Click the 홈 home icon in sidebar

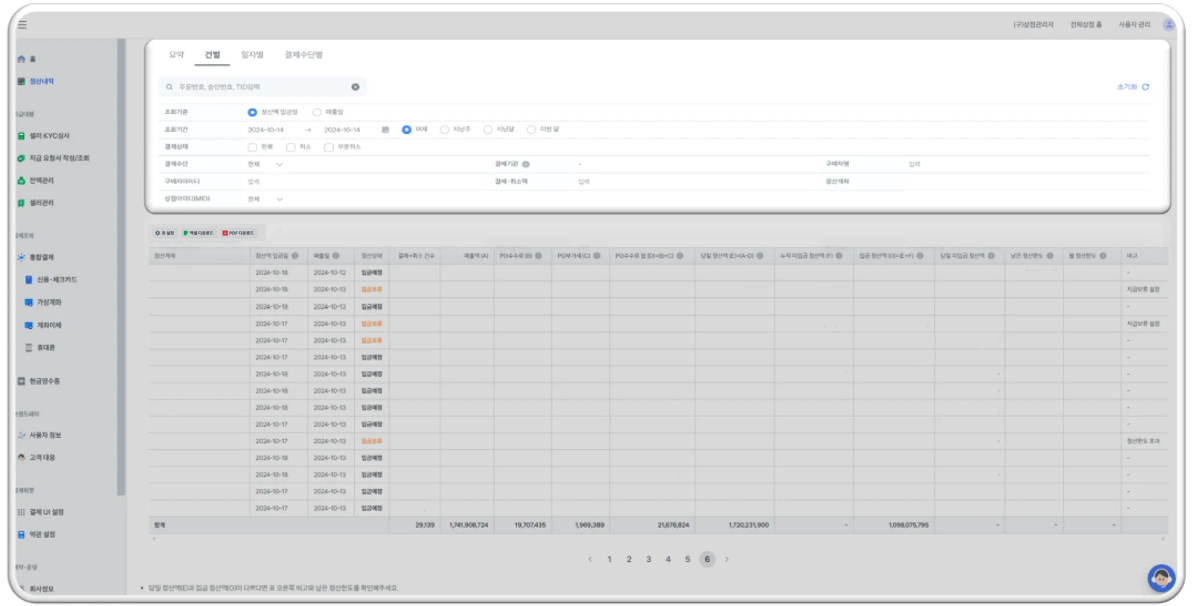[21, 59]
